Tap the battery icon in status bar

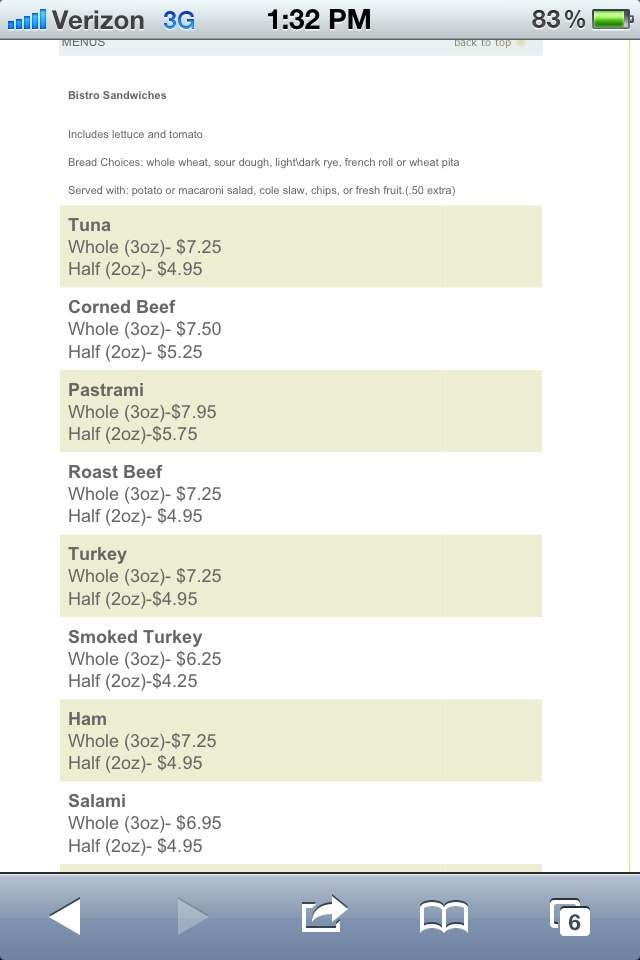(x=612, y=19)
